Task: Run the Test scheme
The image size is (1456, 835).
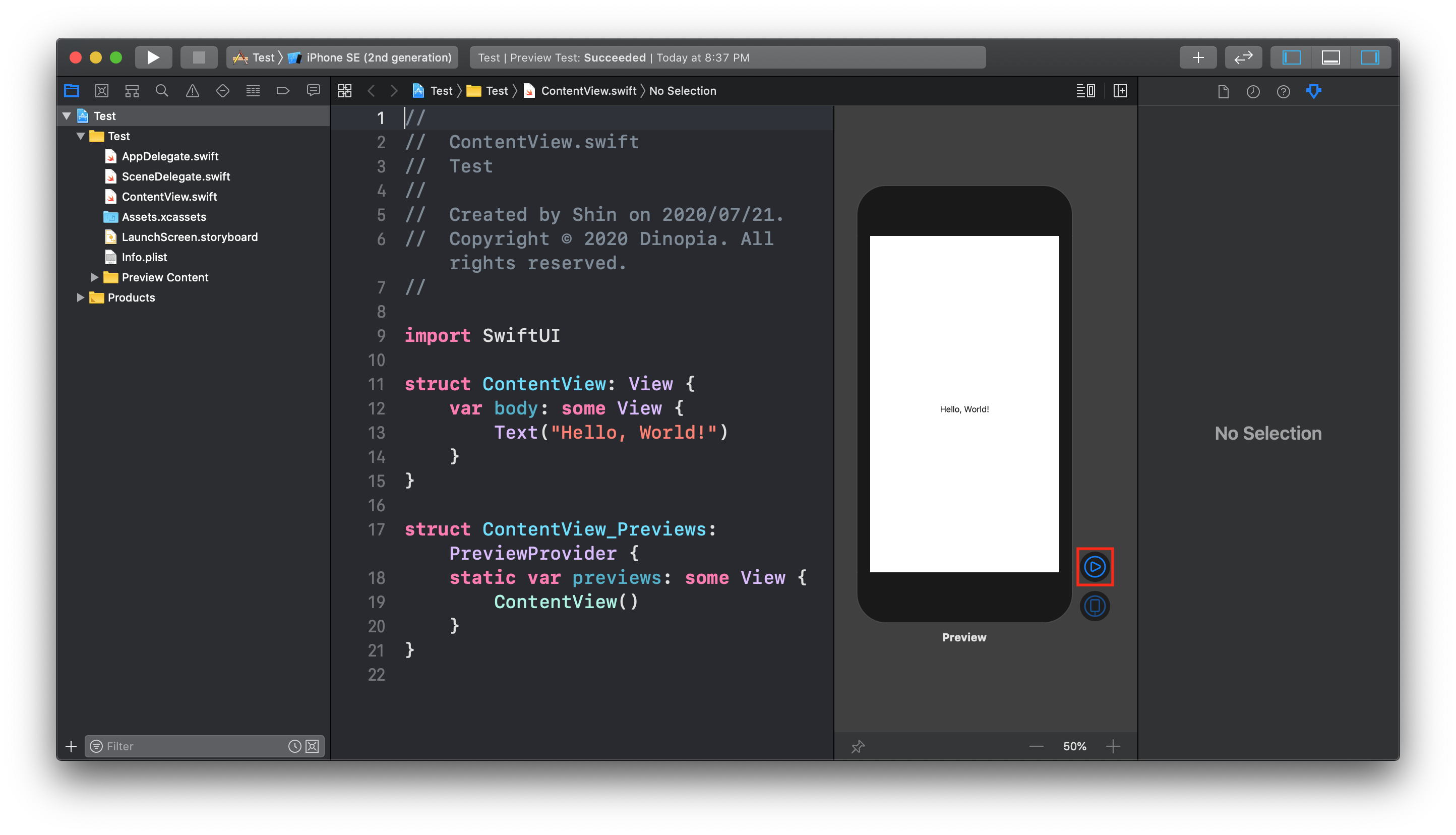Action: pos(153,57)
